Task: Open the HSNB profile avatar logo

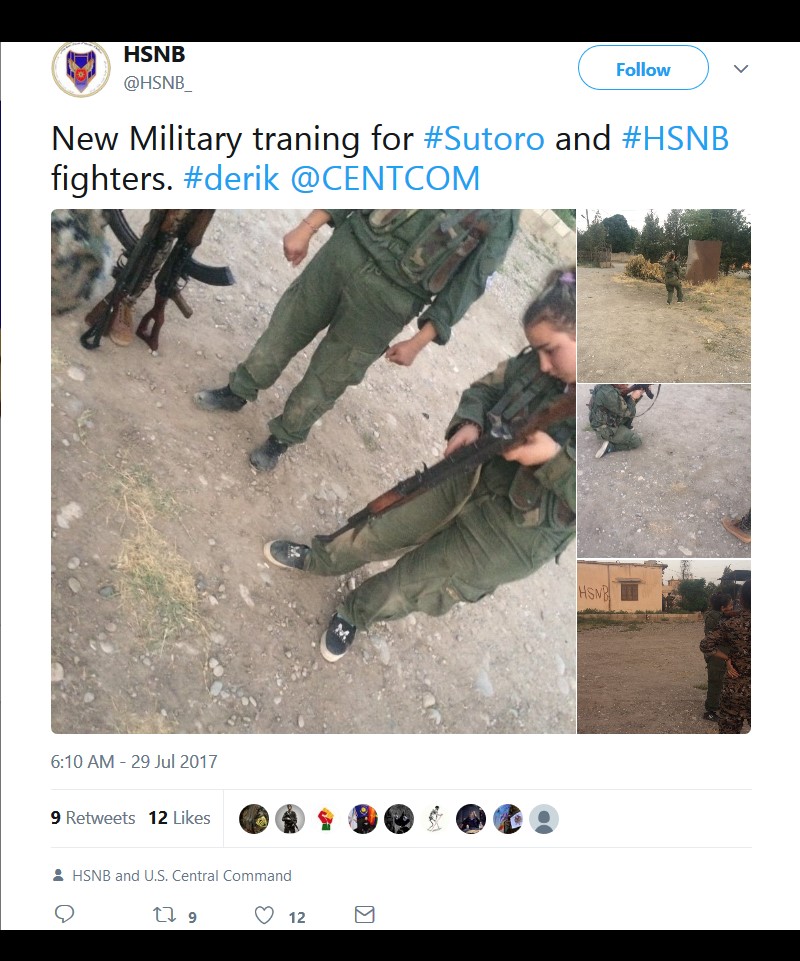Action: click(81, 69)
